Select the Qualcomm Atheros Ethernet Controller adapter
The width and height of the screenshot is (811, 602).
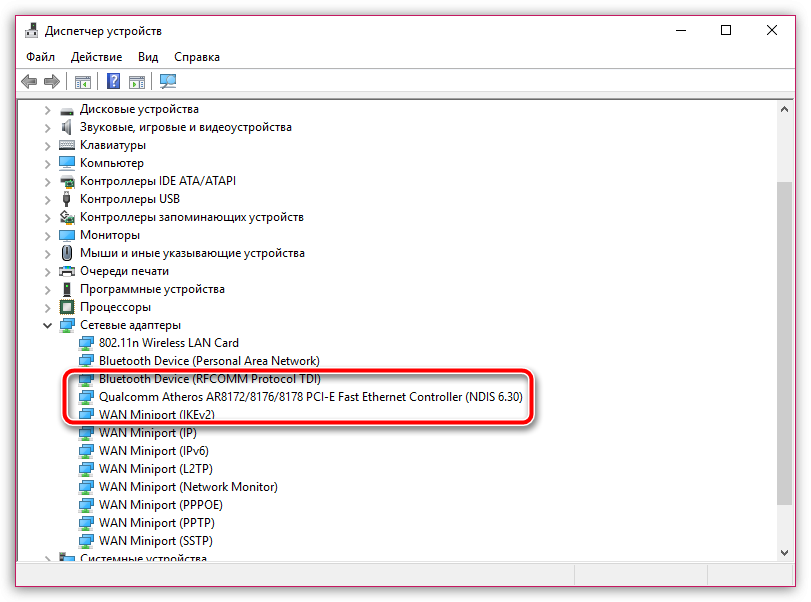(x=310, y=397)
